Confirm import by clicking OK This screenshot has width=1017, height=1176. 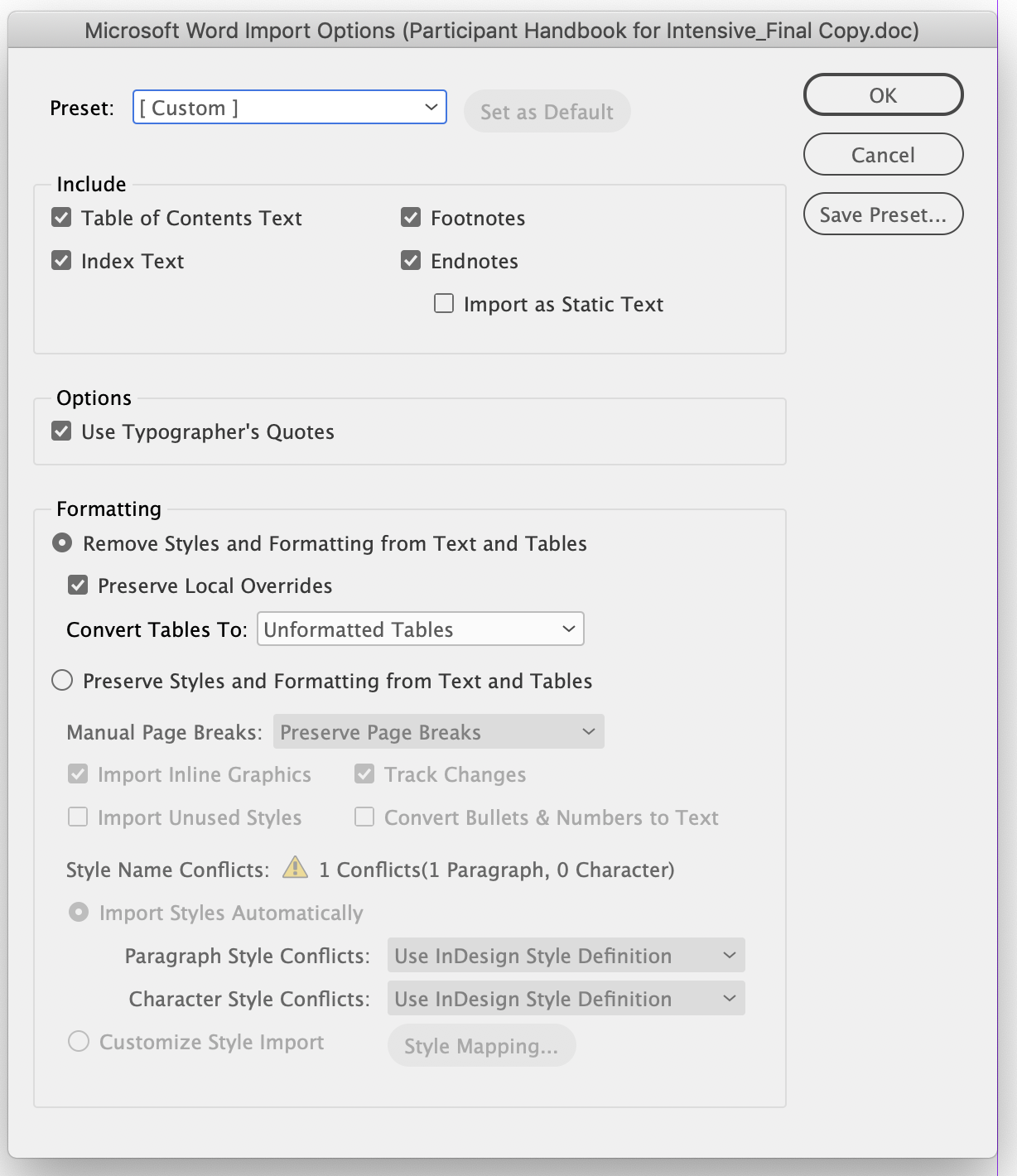pos(883,94)
